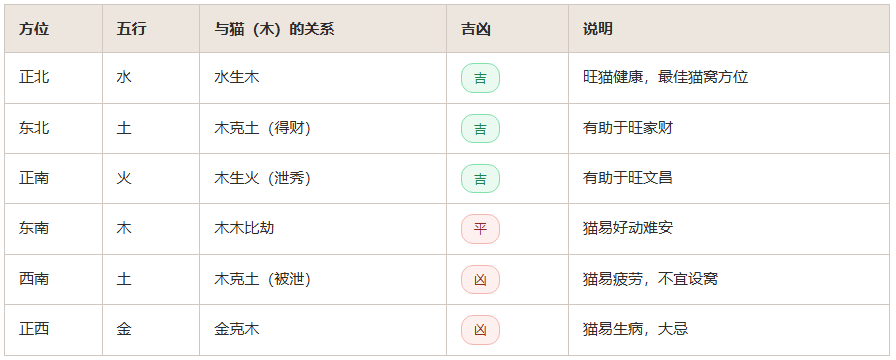Screen dimensions: 896x360
Task: Click the text 猫易生病，大忌
Action: tap(635, 329)
